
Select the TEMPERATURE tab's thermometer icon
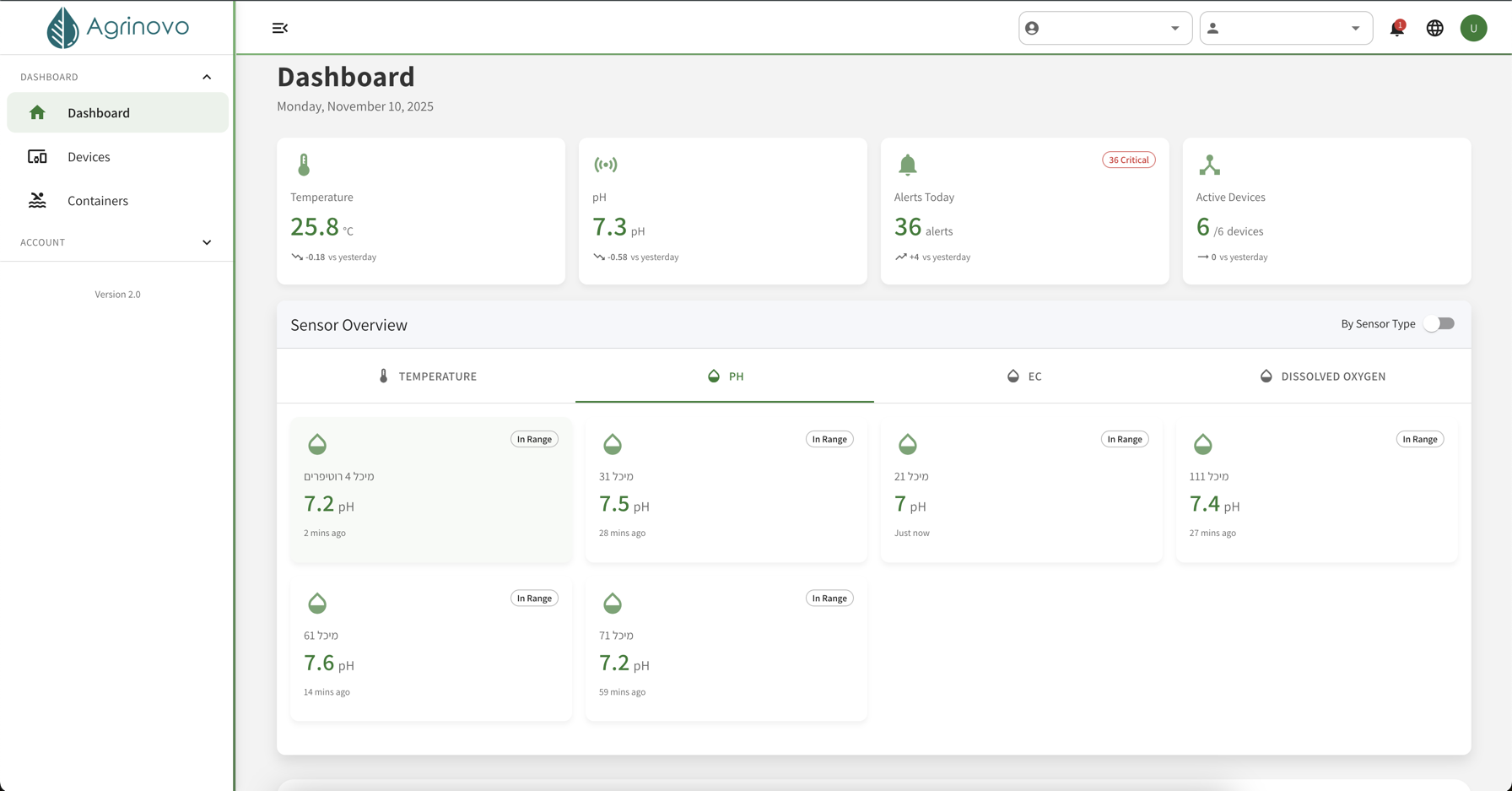384,376
